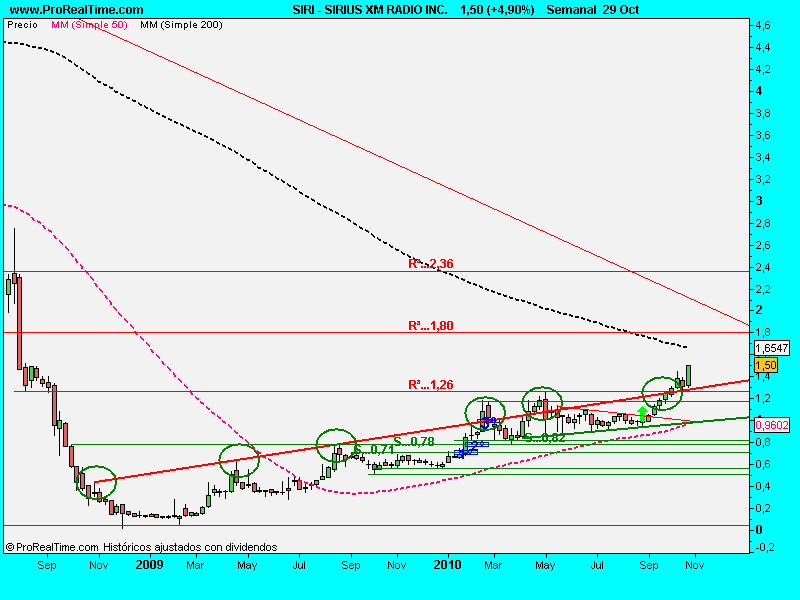
Task: Click the 0,4 price axis label
Action: [x=763, y=486]
